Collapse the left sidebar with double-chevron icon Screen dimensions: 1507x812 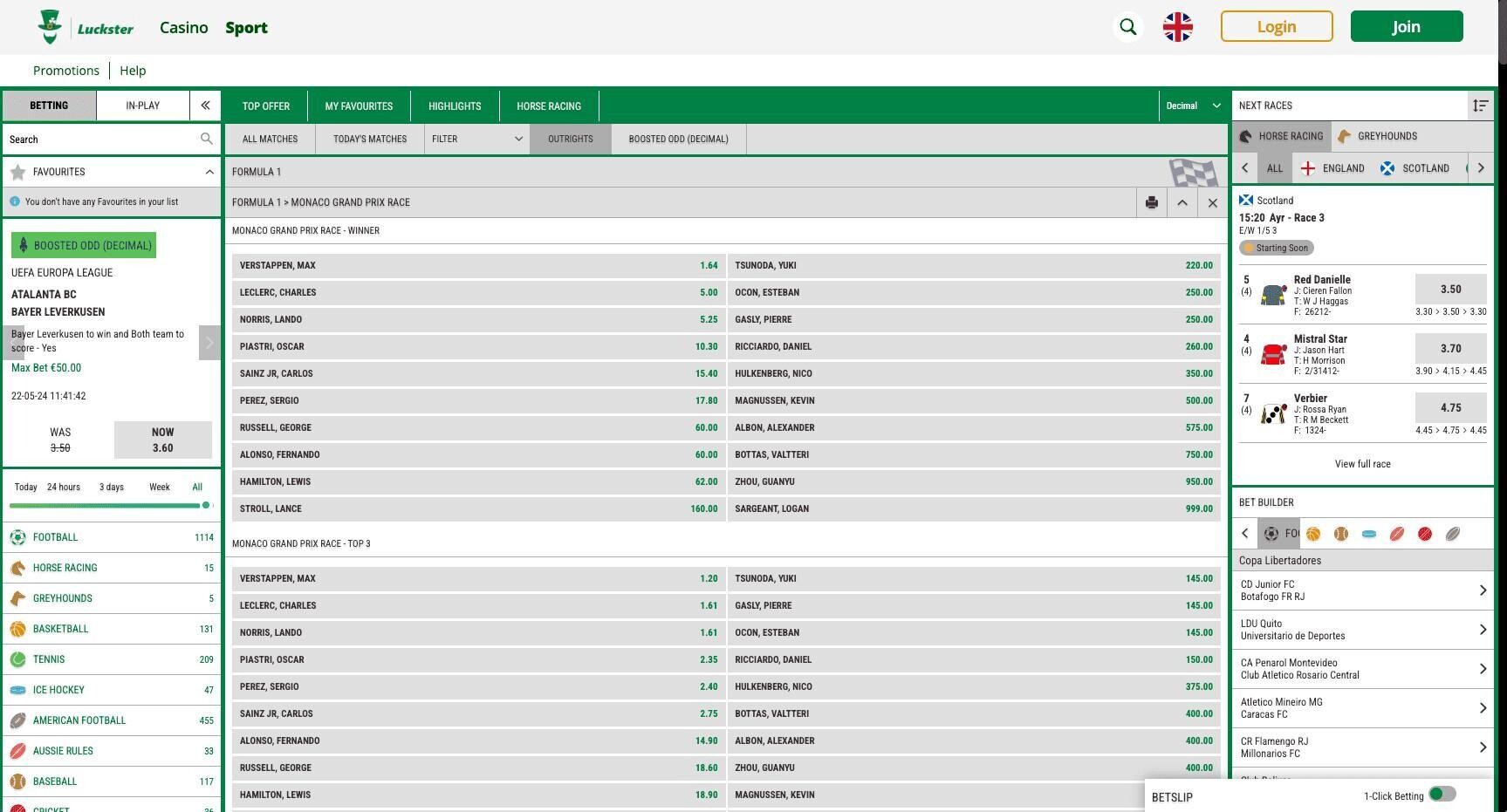tap(205, 106)
